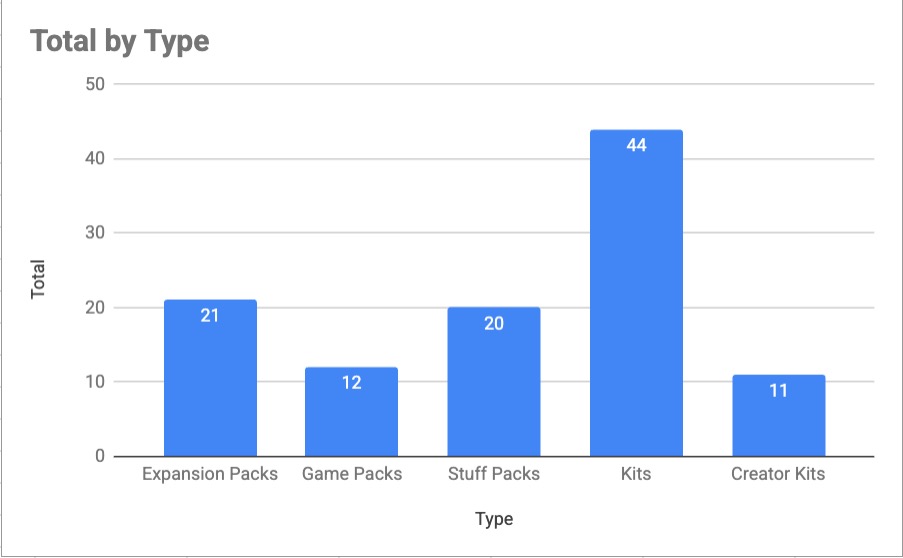This screenshot has width=903, height=558.
Task: Select the "Game Packs" axis label
Action: coord(352,474)
